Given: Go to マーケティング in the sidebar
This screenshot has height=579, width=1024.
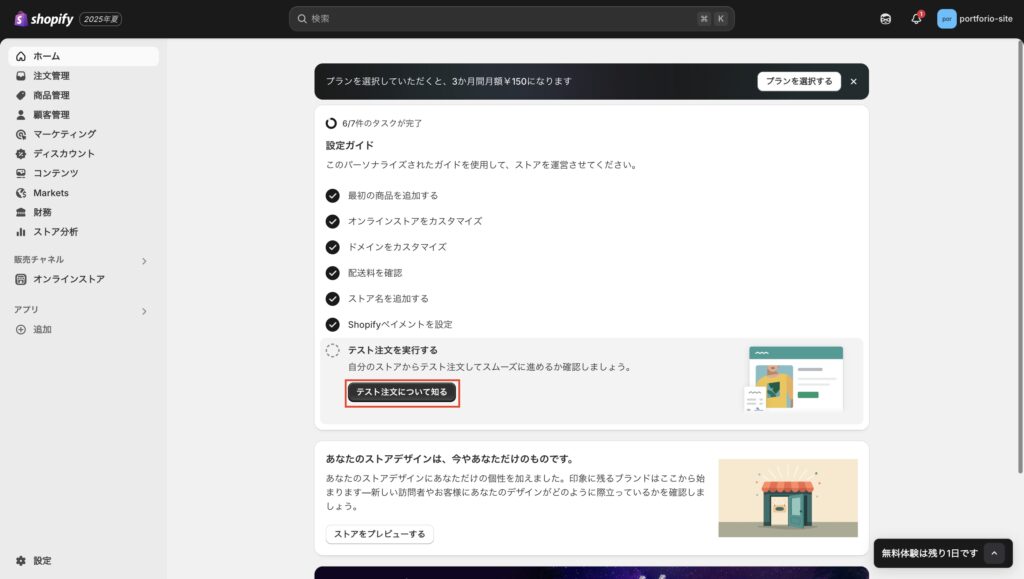Looking at the screenshot, I should (64, 134).
